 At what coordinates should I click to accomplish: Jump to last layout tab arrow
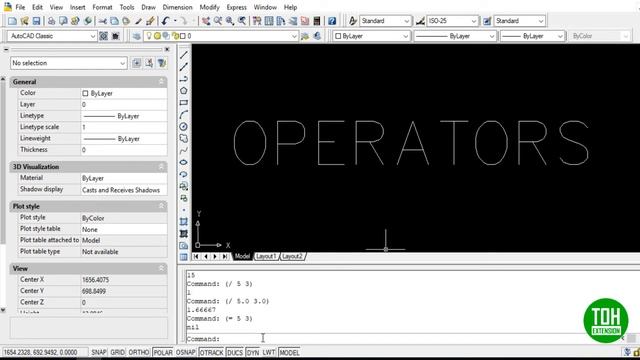(224, 256)
